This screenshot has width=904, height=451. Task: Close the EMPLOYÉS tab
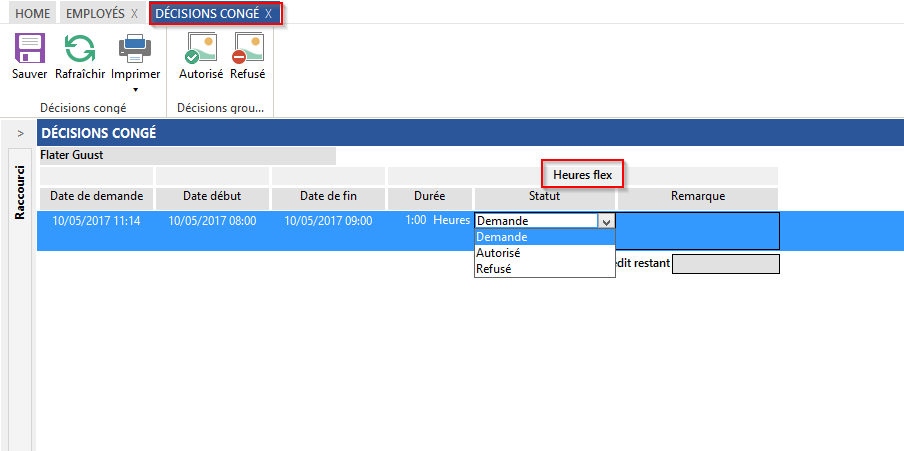134,13
